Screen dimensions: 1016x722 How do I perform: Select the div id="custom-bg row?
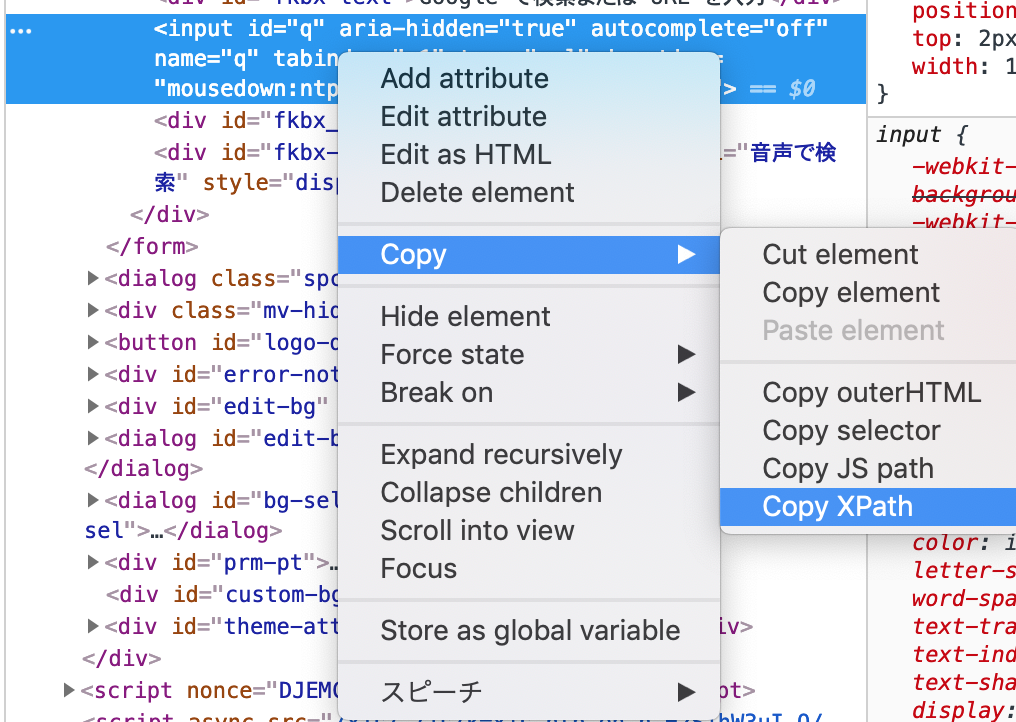point(222,594)
